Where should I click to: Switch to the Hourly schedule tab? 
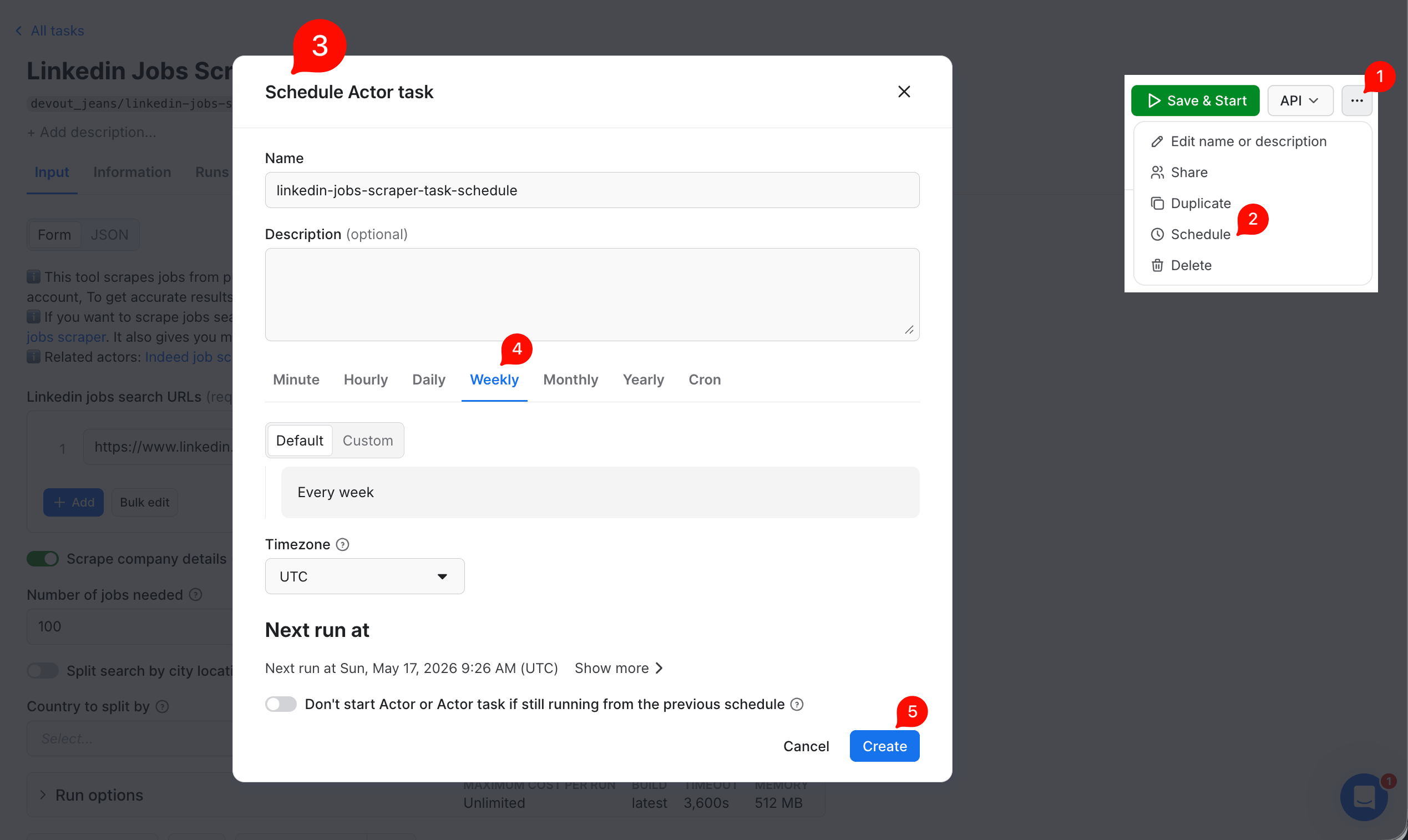[366, 379]
